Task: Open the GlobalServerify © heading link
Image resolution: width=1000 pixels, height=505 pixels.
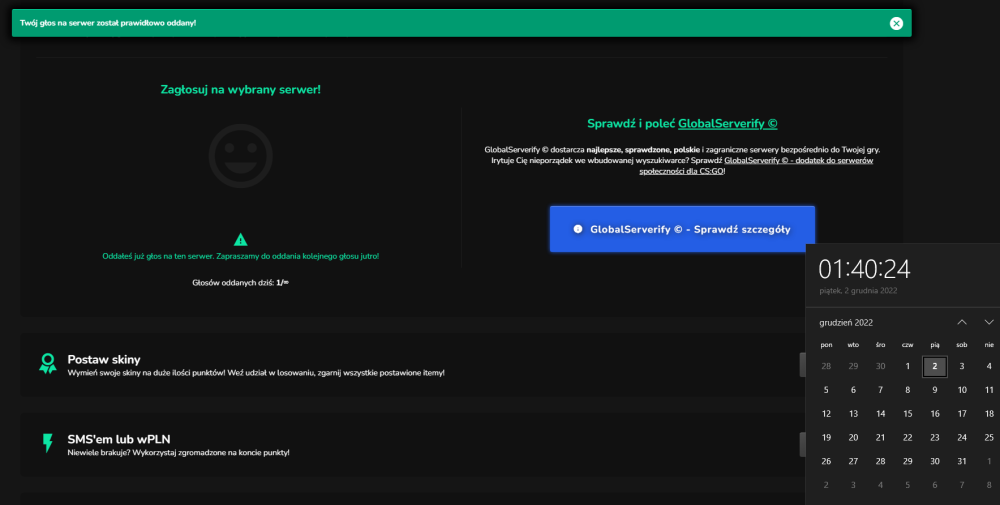Action: pos(728,124)
